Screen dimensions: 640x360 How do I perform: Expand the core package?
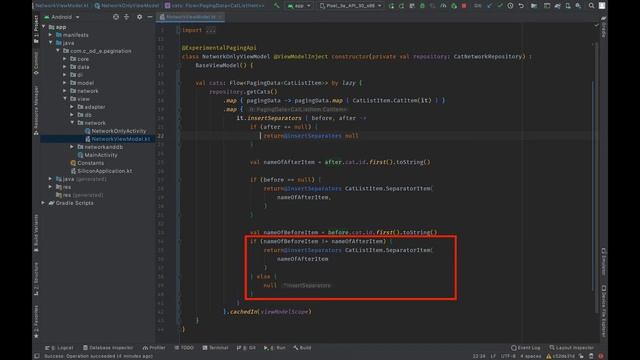click(x=65, y=59)
